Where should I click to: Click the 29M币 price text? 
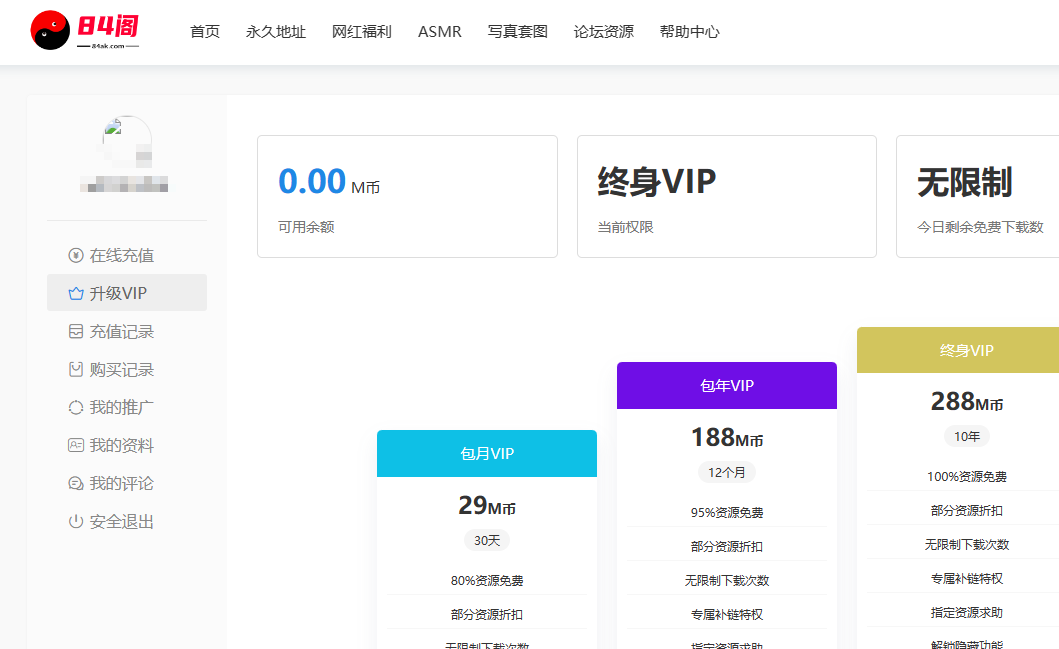(x=487, y=505)
